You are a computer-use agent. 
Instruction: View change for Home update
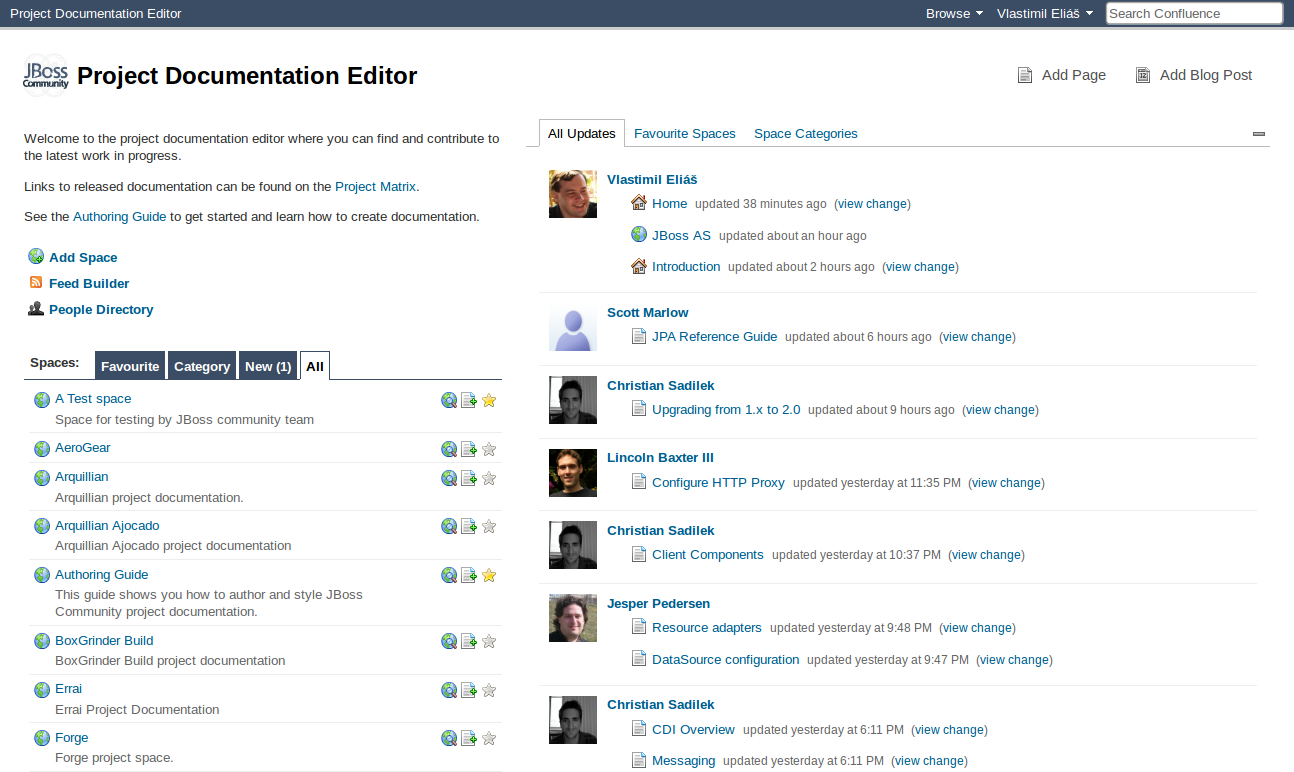(873, 203)
